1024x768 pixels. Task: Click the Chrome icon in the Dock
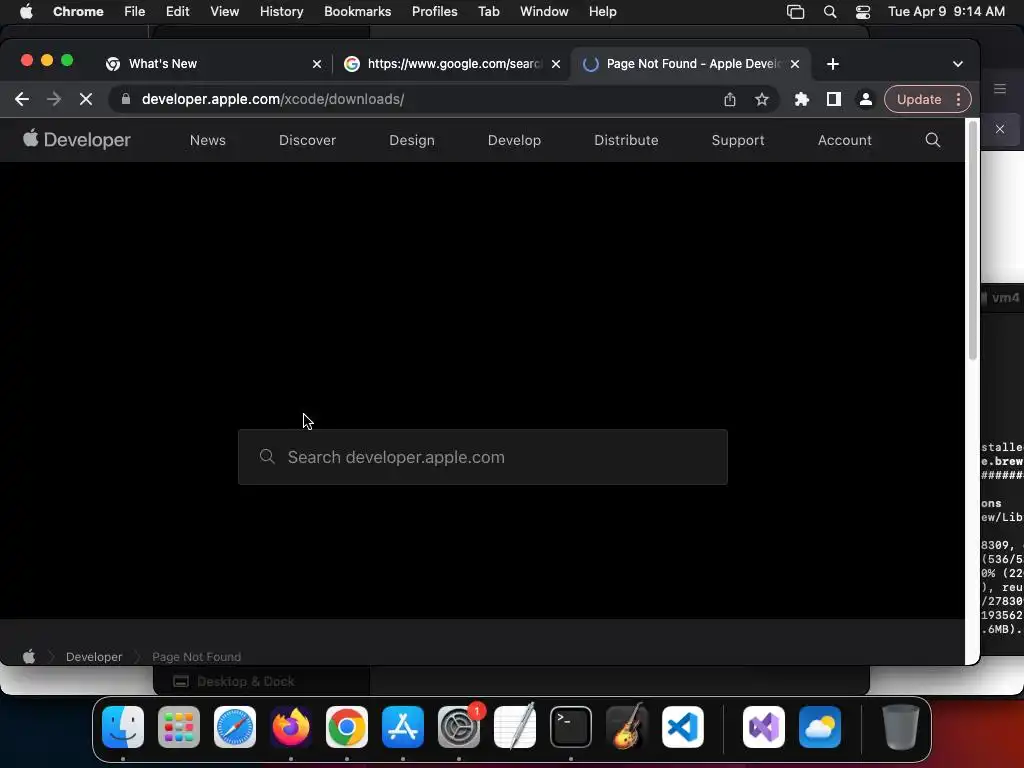click(x=347, y=727)
